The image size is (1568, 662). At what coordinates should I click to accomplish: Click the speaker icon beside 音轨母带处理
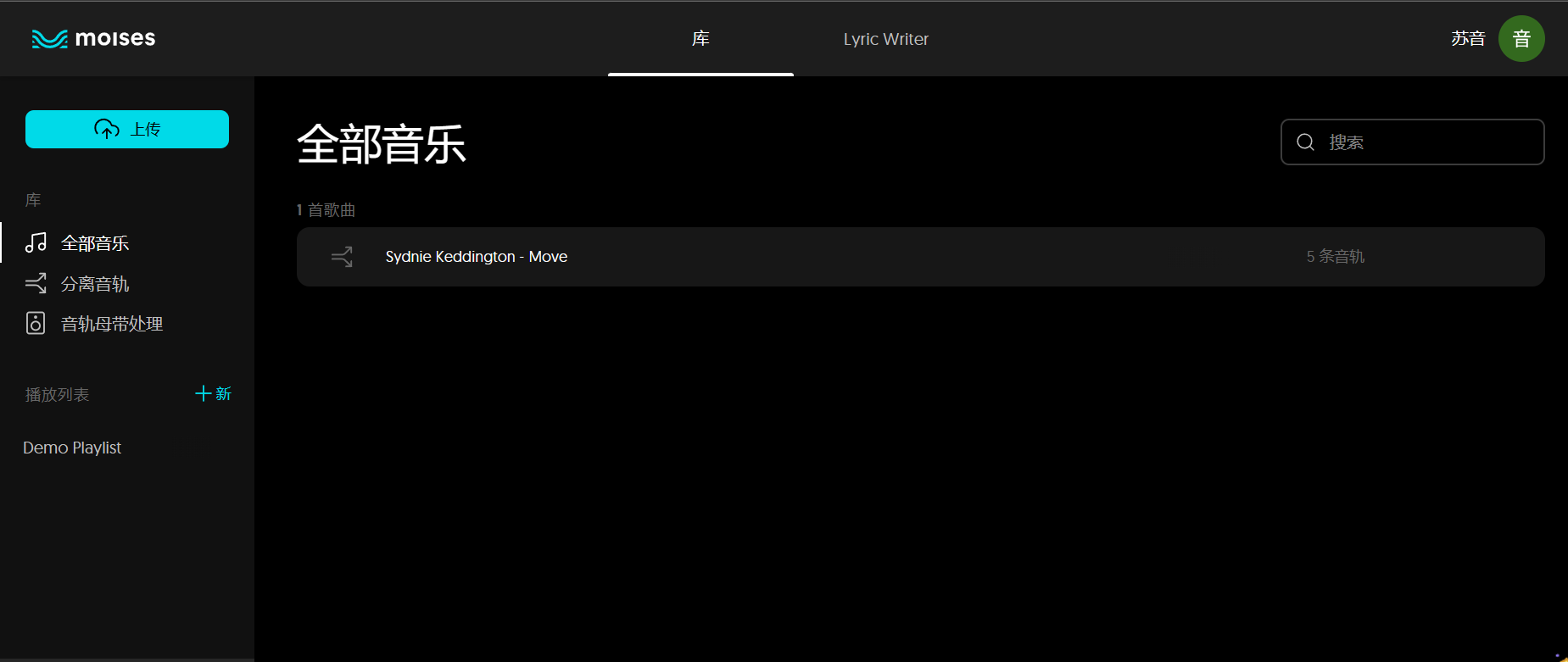36,324
